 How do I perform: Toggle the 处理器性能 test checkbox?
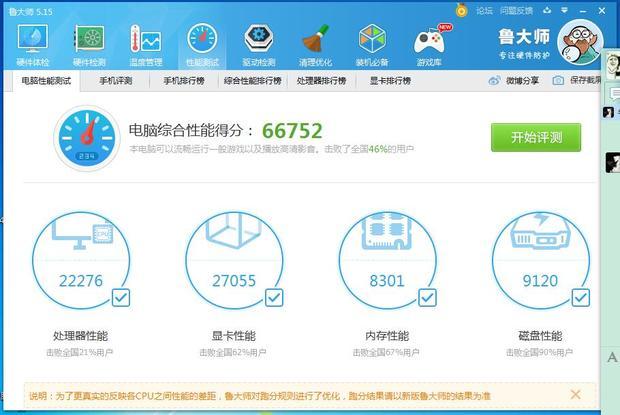click(x=121, y=298)
